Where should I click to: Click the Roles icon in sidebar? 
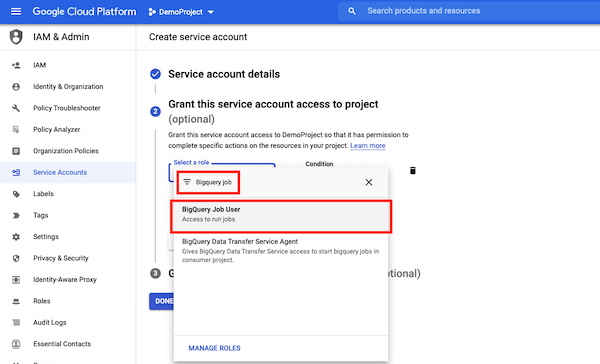point(16,301)
